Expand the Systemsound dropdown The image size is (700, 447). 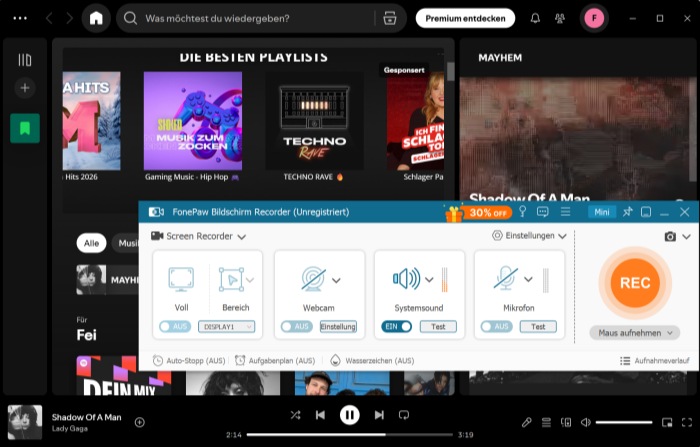tap(429, 280)
